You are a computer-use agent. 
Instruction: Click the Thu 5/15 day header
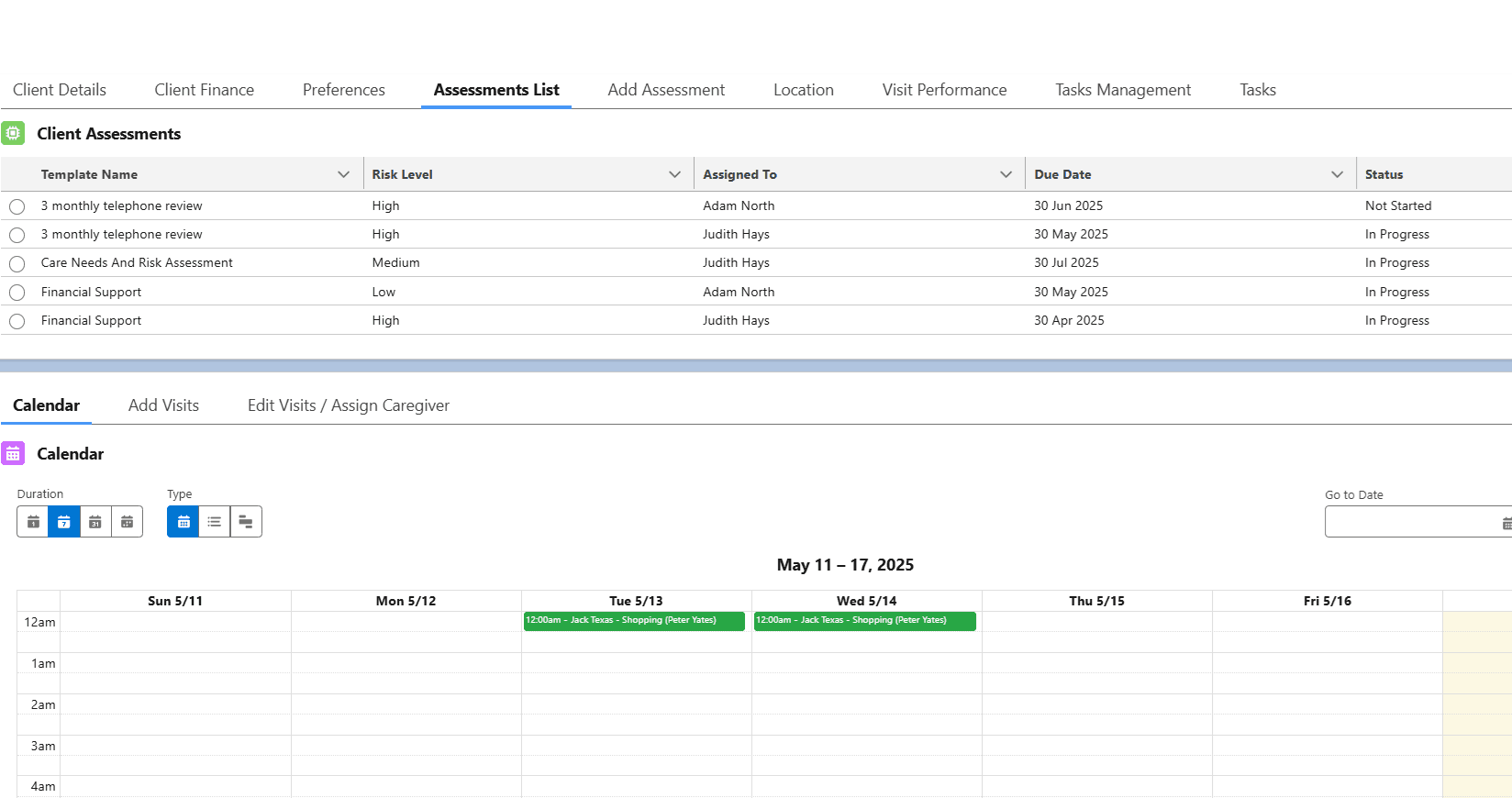point(1096,601)
